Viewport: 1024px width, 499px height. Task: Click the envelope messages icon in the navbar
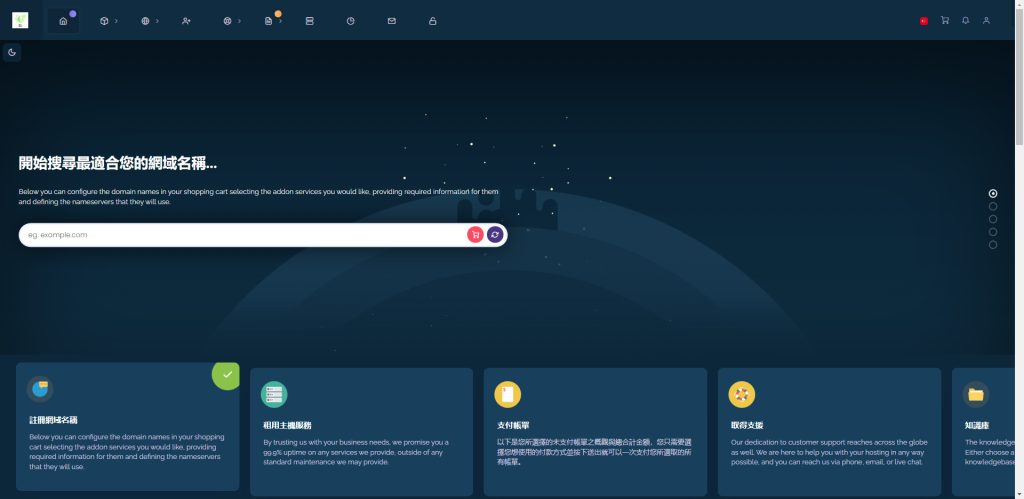(x=392, y=21)
